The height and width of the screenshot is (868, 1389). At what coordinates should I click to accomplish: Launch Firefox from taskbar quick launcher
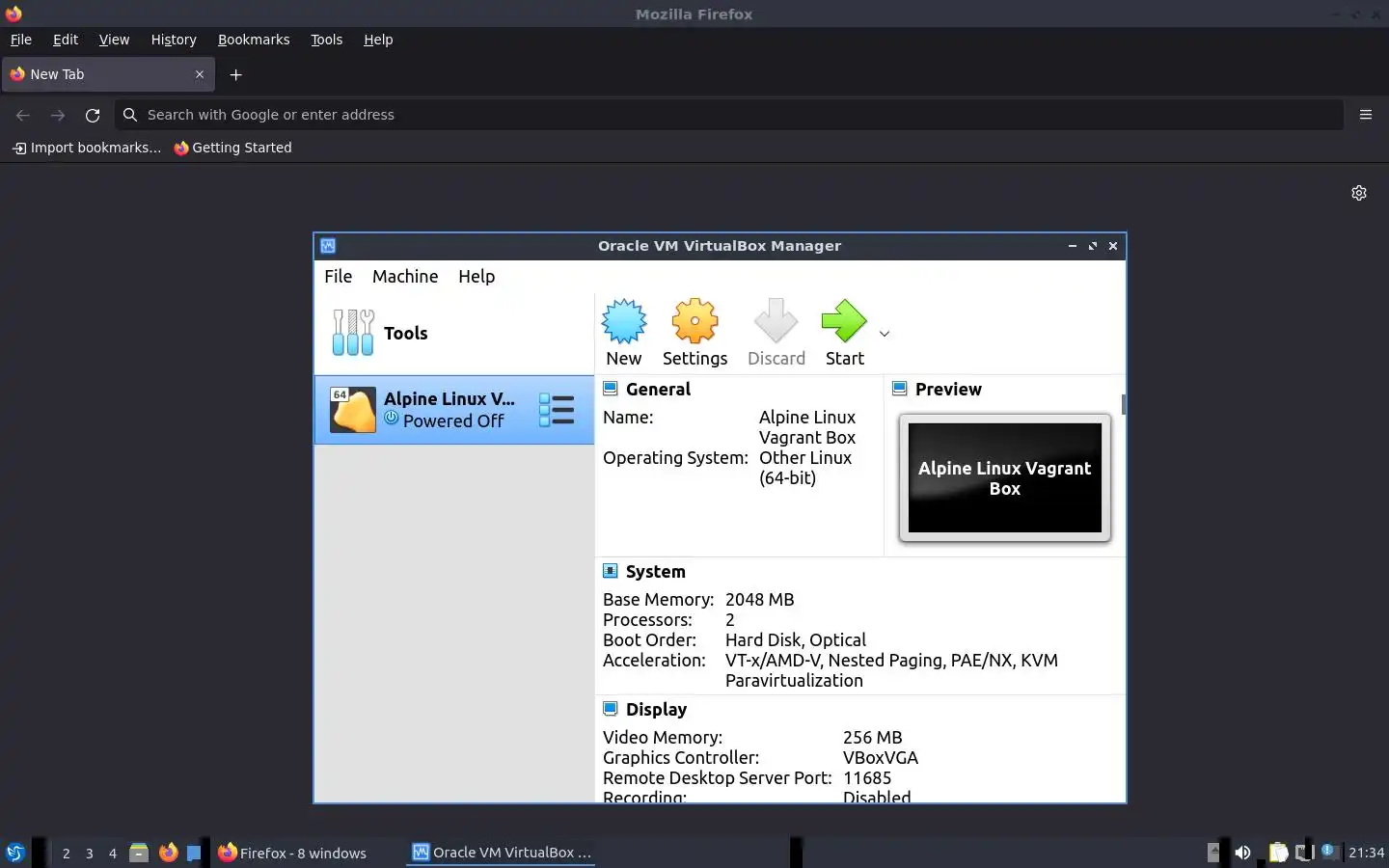pos(168,853)
